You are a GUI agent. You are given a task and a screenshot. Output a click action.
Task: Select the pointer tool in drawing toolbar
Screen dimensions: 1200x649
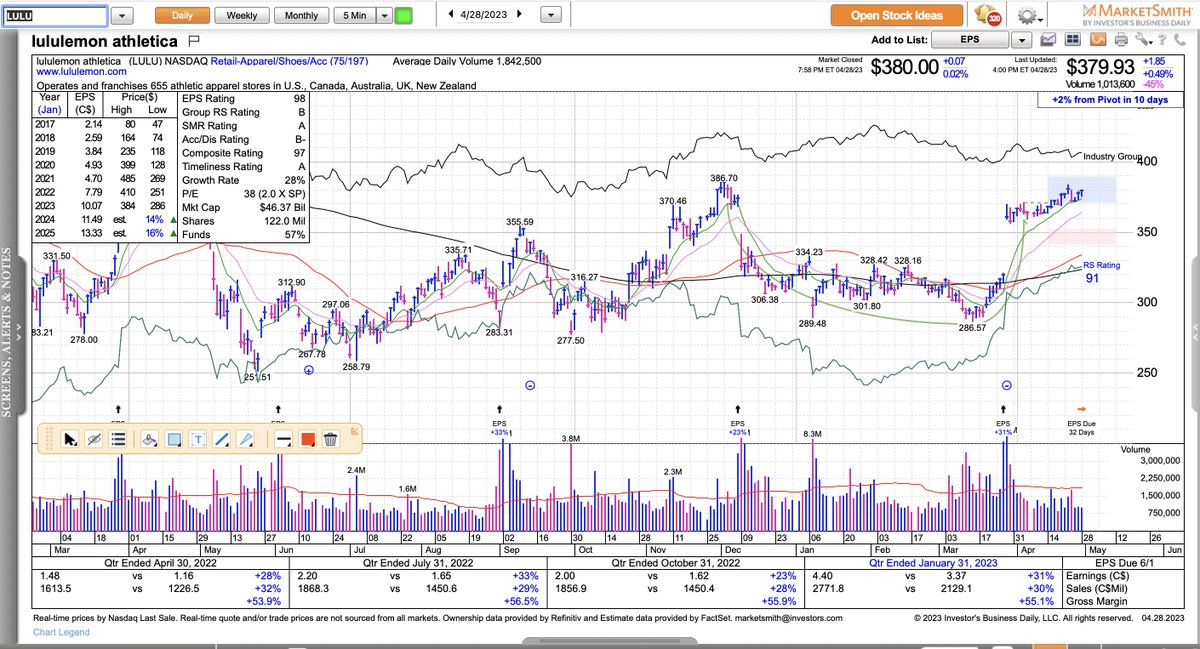point(70,439)
